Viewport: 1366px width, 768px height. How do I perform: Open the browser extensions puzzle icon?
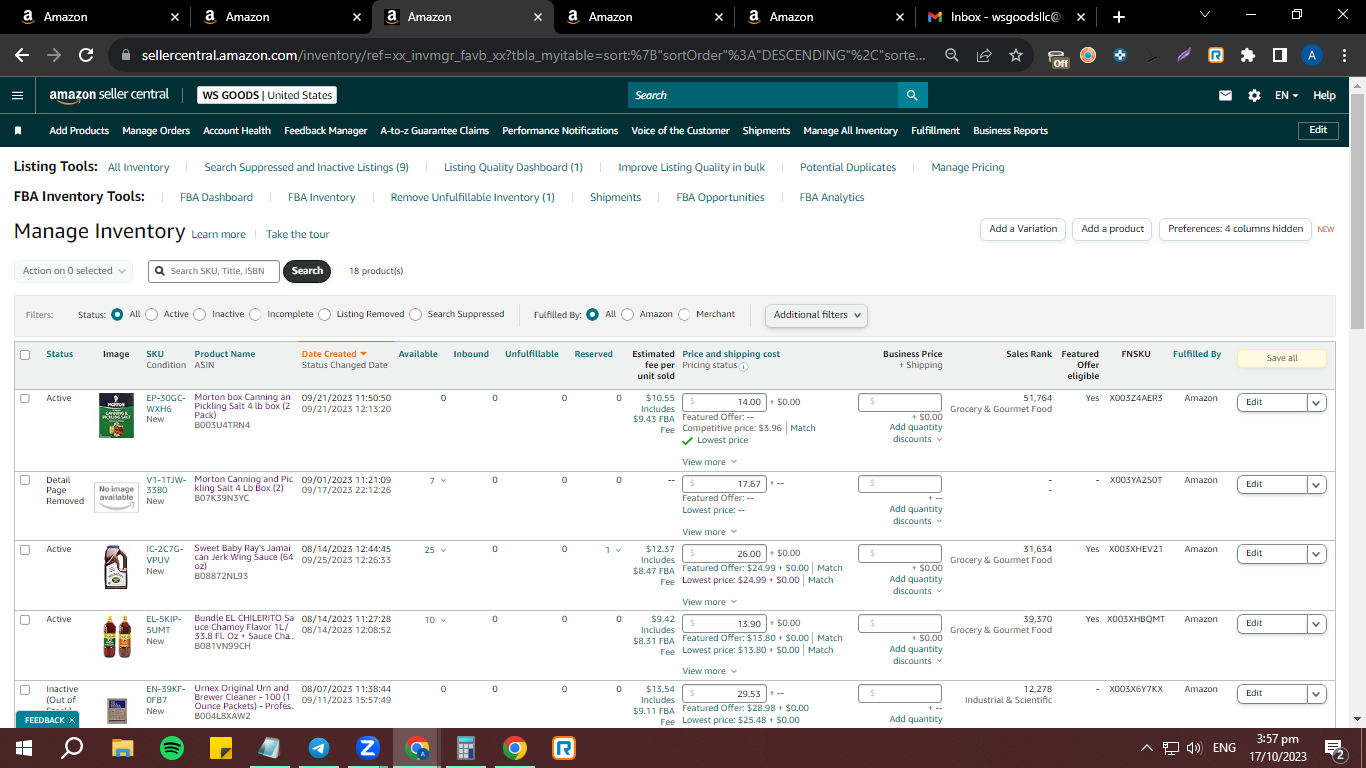click(1248, 56)
